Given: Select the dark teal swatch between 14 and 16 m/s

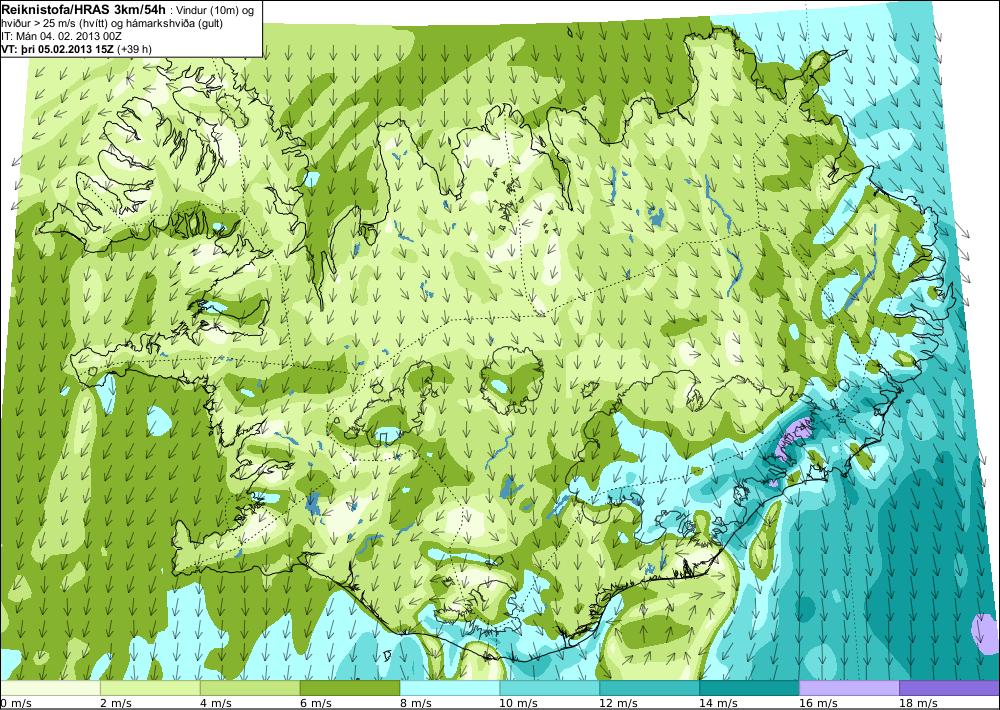Looking at the screenshot, I should click(749, 688).
